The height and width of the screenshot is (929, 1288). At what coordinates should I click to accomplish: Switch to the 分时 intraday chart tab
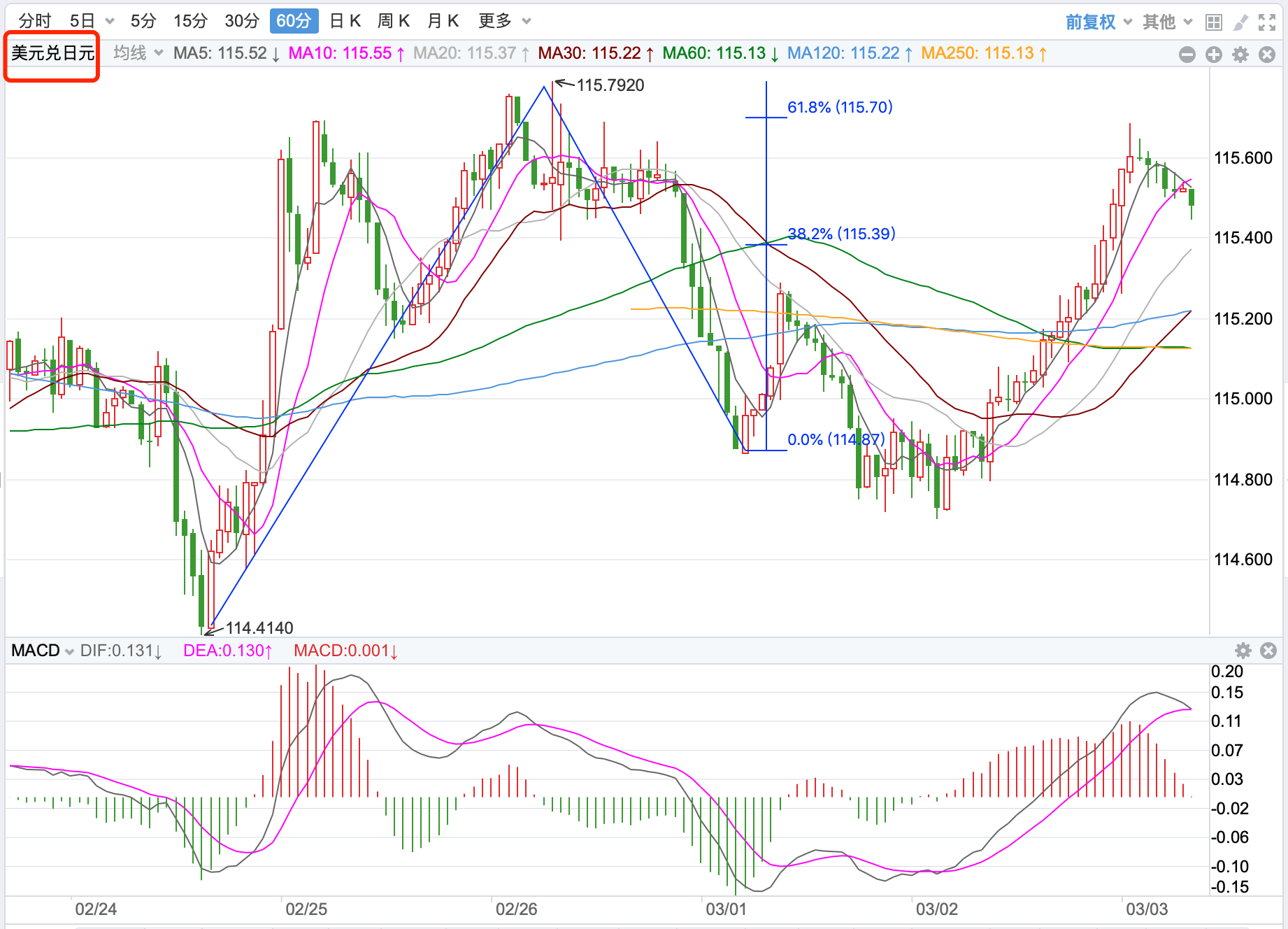click(x=35, y=21)
